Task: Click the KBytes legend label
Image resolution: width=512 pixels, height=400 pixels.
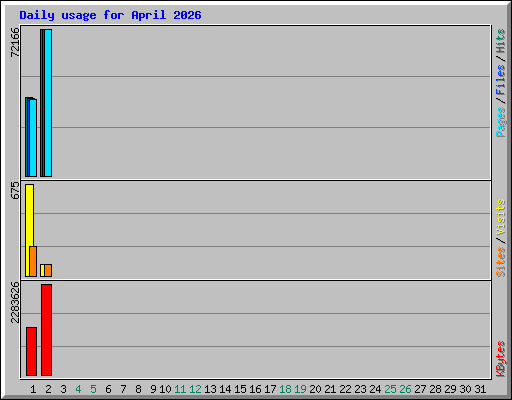Action: click(501, 359)
